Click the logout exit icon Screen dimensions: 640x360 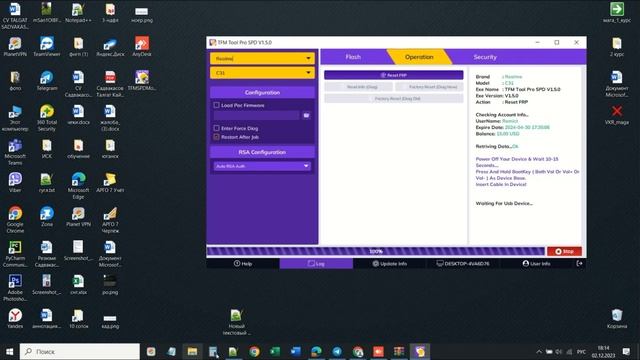coord(579,264)
